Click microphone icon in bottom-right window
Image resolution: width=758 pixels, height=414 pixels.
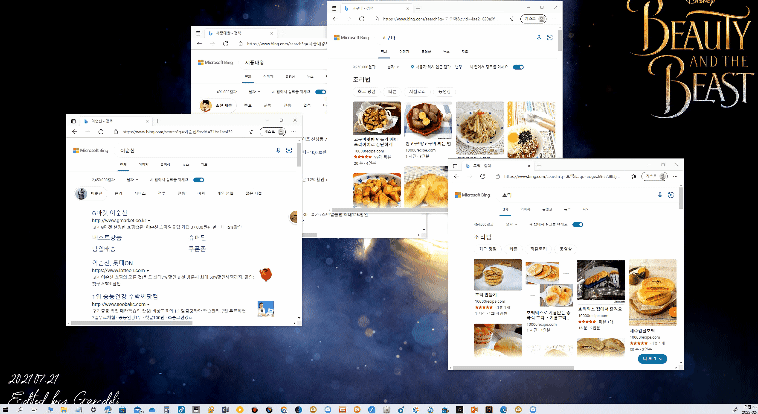click(660, 195)
